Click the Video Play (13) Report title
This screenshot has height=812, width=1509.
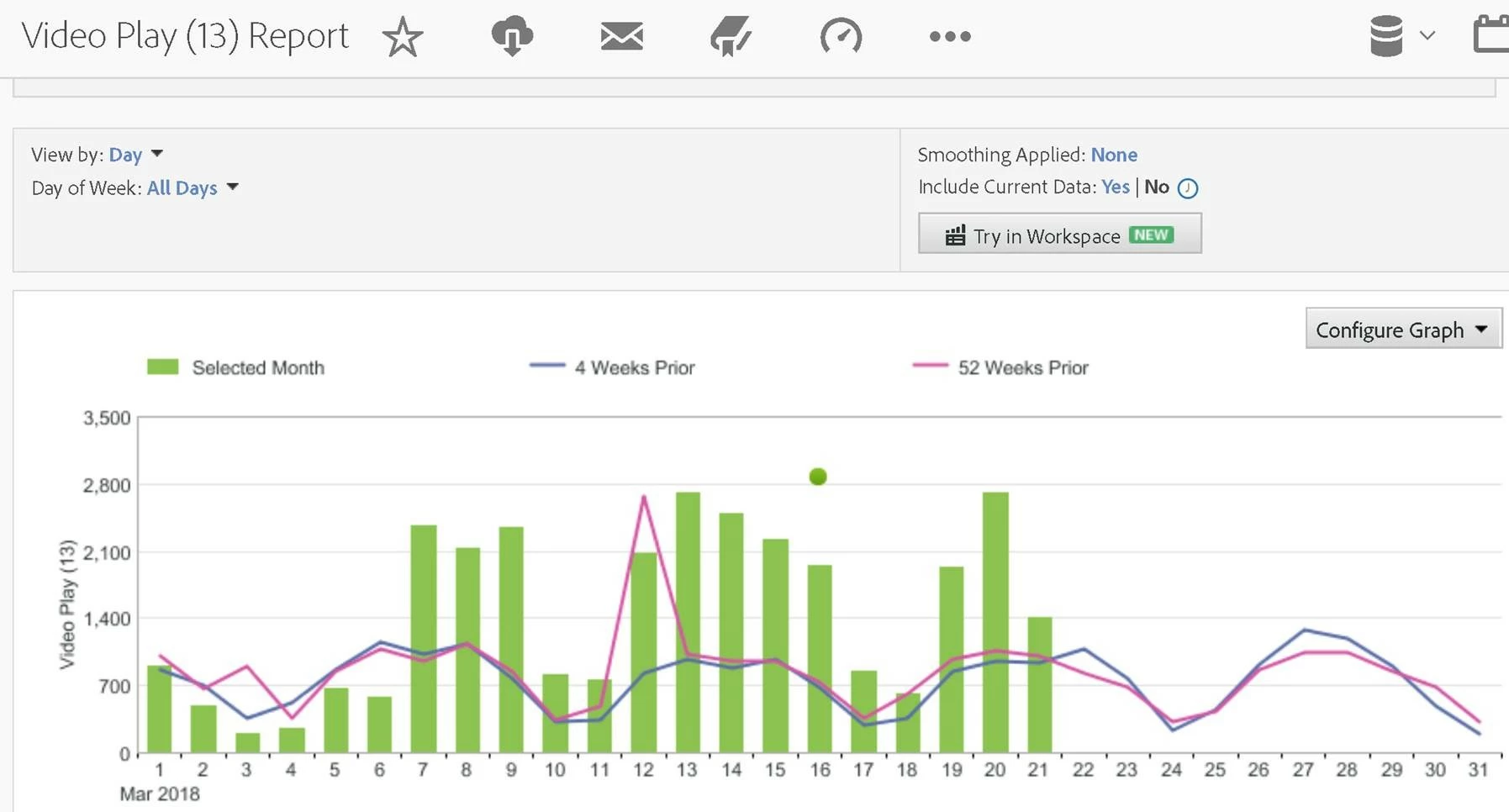point(185,36)
